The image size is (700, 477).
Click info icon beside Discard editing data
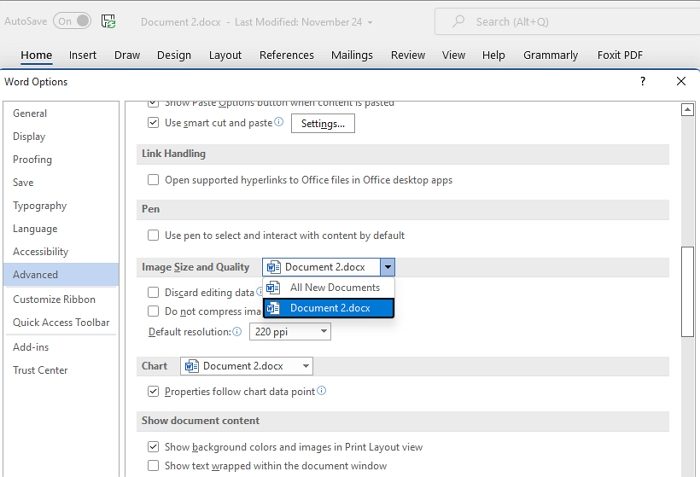pyautogui.click(x=259, y=292)
